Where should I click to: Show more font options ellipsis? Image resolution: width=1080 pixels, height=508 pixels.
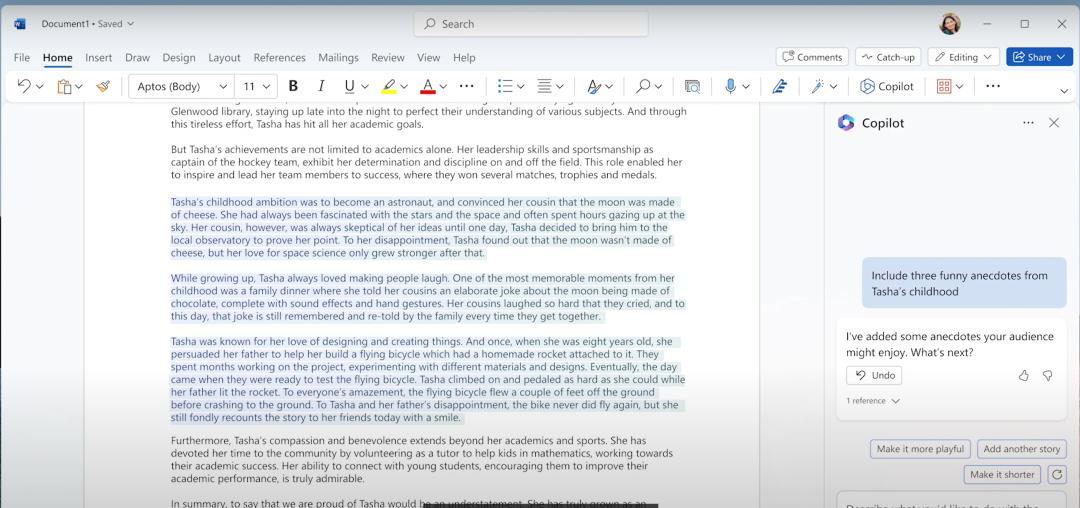click(x=466, y=86)
